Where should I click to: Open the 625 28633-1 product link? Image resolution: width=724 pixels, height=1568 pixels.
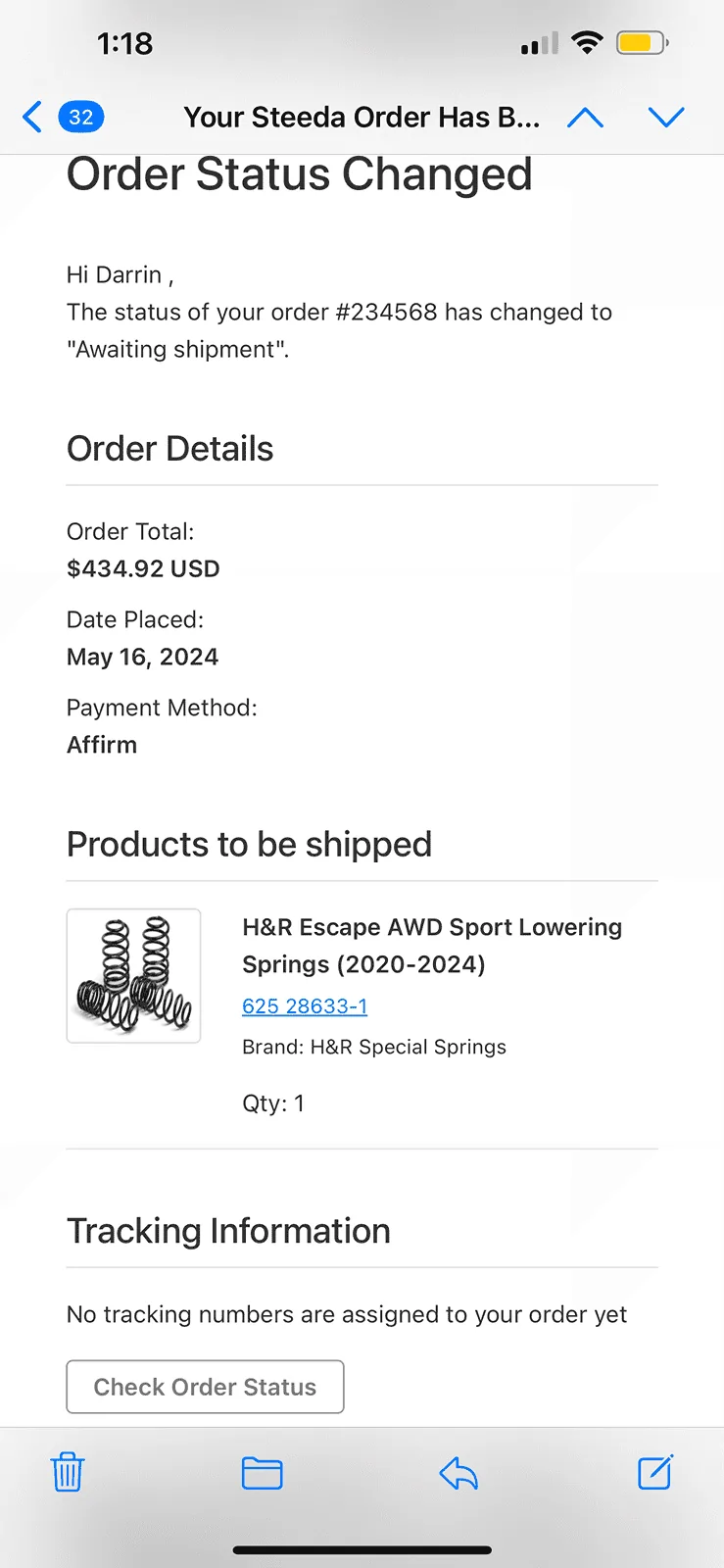tap(305, 1005)
